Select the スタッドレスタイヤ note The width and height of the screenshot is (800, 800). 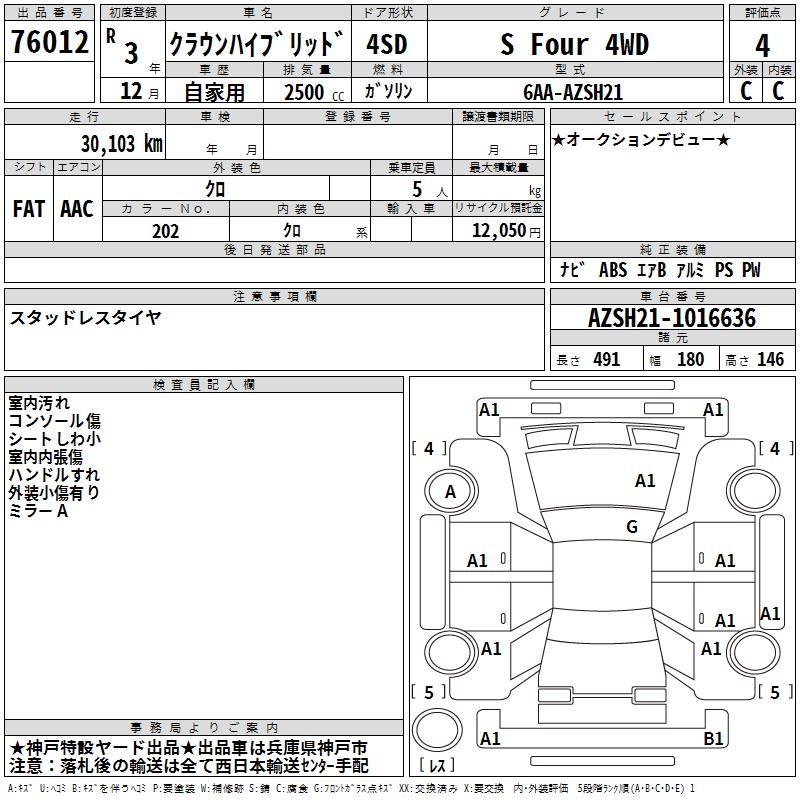tap(85, 318)
